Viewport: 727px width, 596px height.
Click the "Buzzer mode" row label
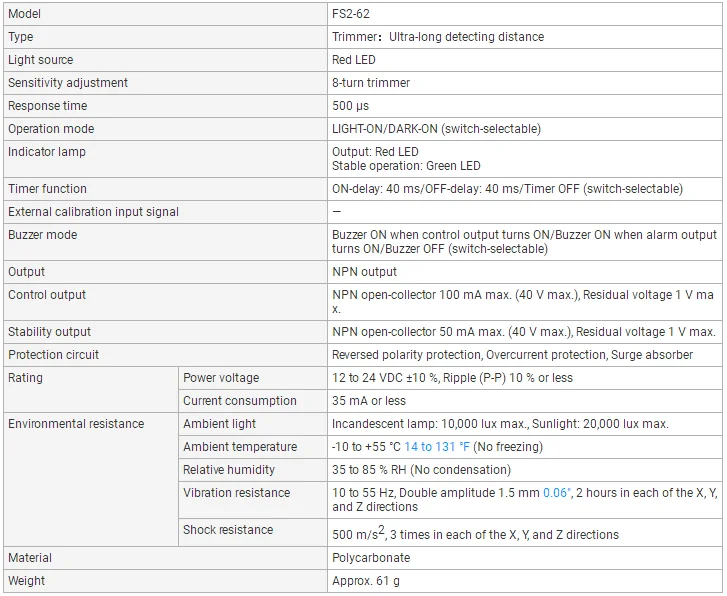pyautogui.click(x=43, y=235)
